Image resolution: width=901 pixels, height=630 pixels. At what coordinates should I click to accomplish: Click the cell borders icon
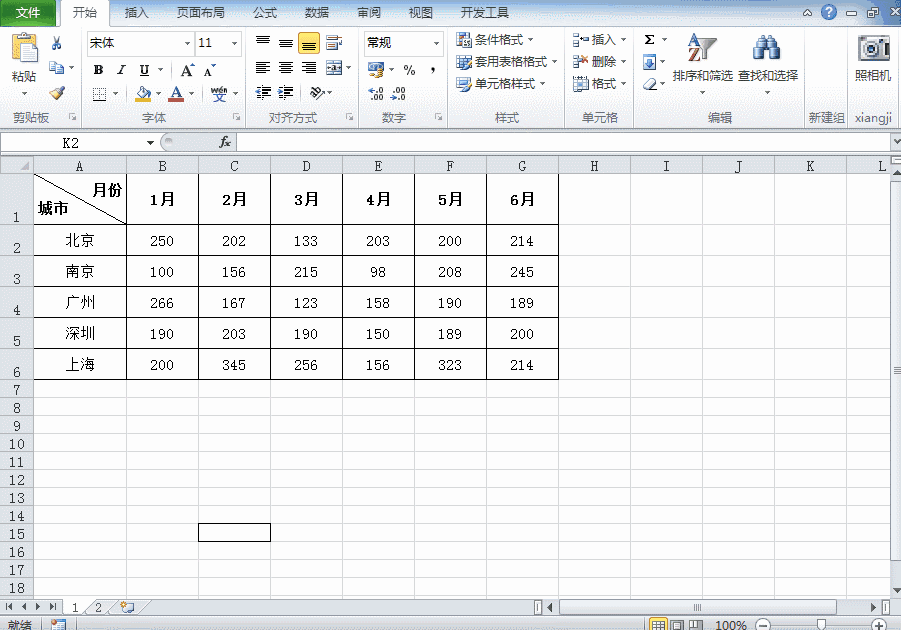(x=99, y=94)
